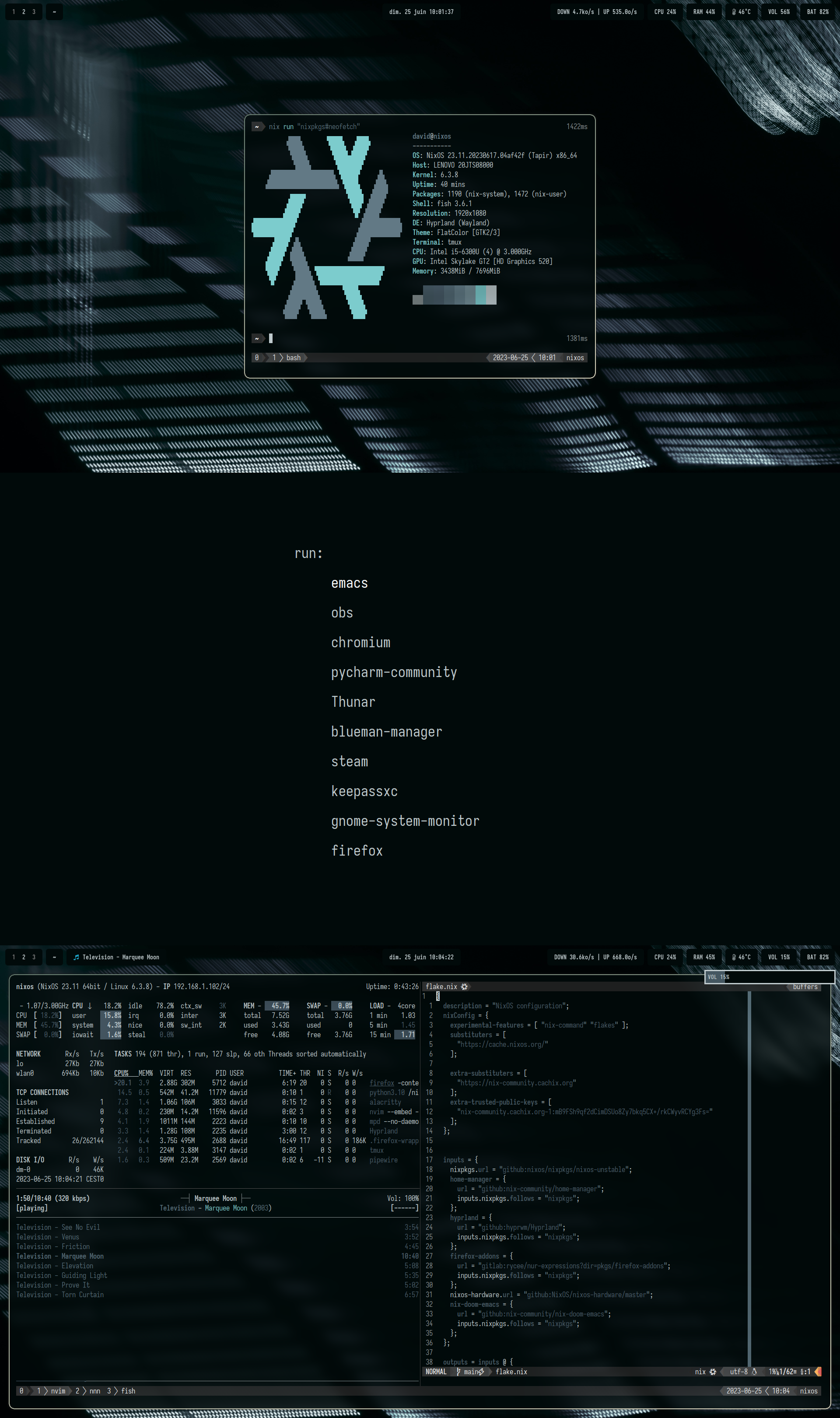Image resolution: width=840 pixels, height=1418 pixels.
Task: Select Television - Marquee Moon playlist row
Action: click(217, 1256)
